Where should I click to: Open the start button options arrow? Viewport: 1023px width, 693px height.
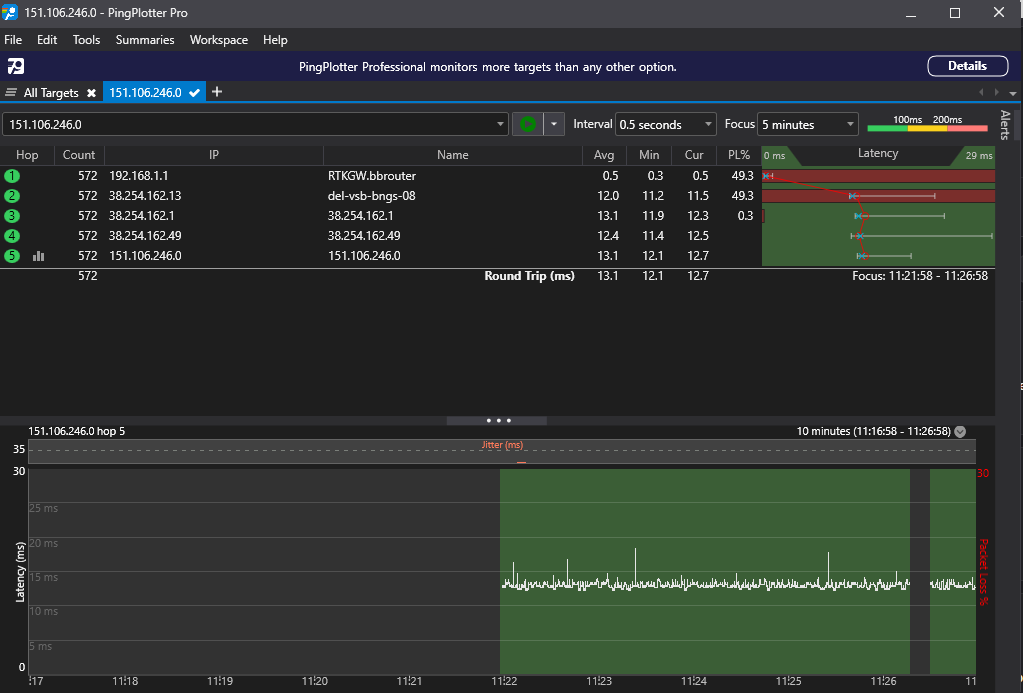point(553,125)
